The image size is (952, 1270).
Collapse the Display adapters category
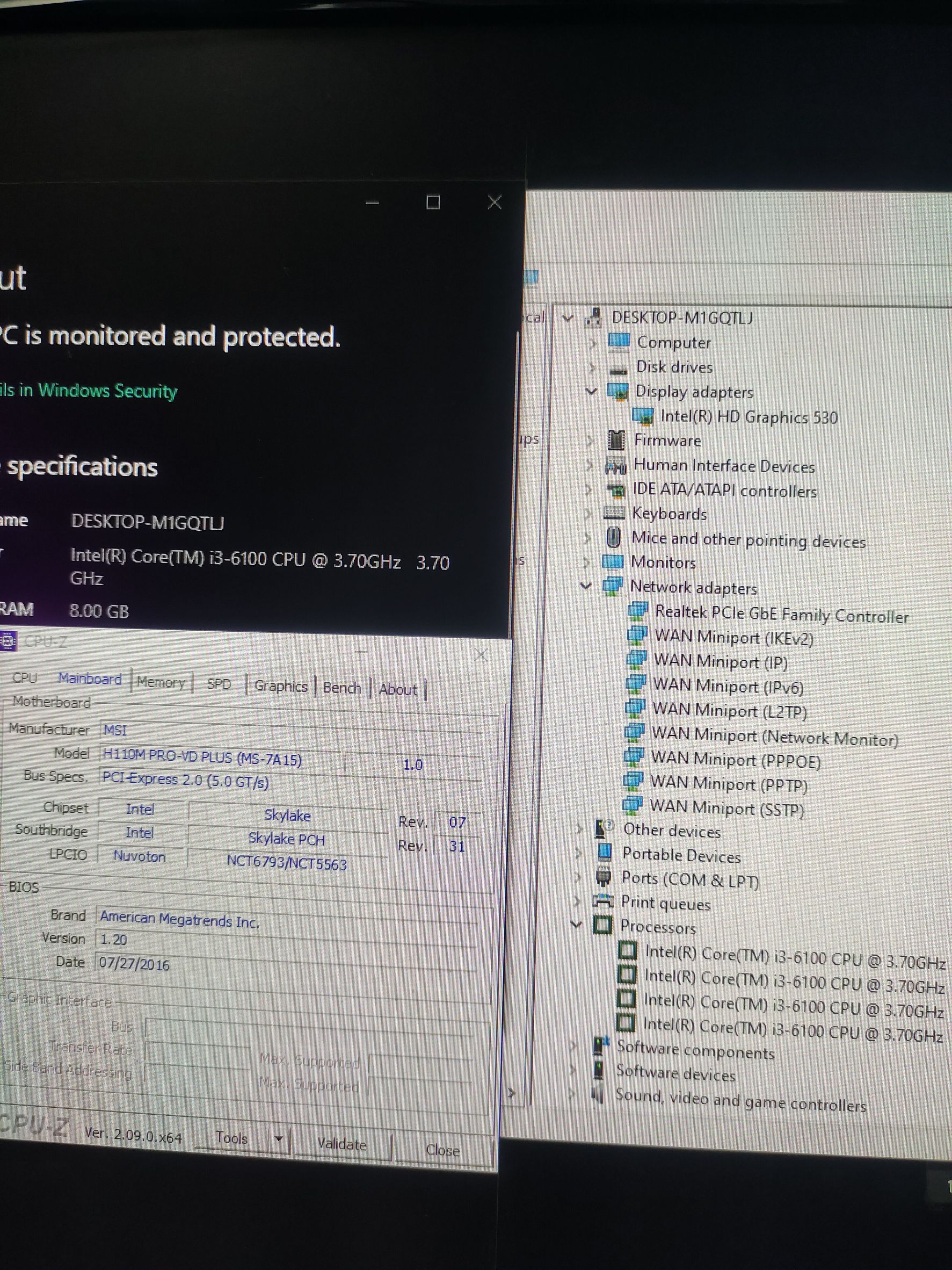(592, 392)
